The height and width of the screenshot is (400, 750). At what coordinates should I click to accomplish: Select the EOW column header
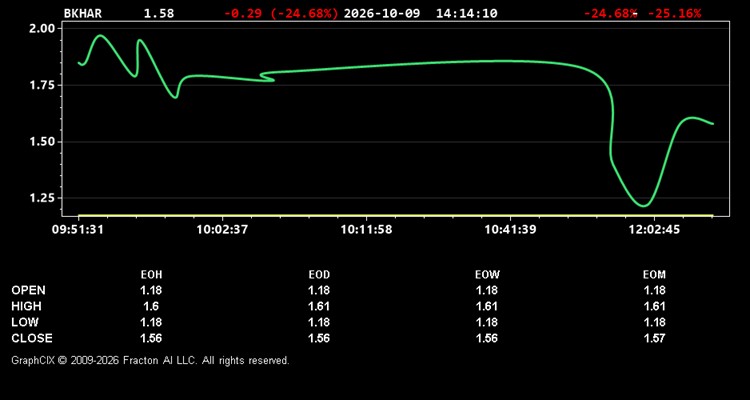click(487, 275)
